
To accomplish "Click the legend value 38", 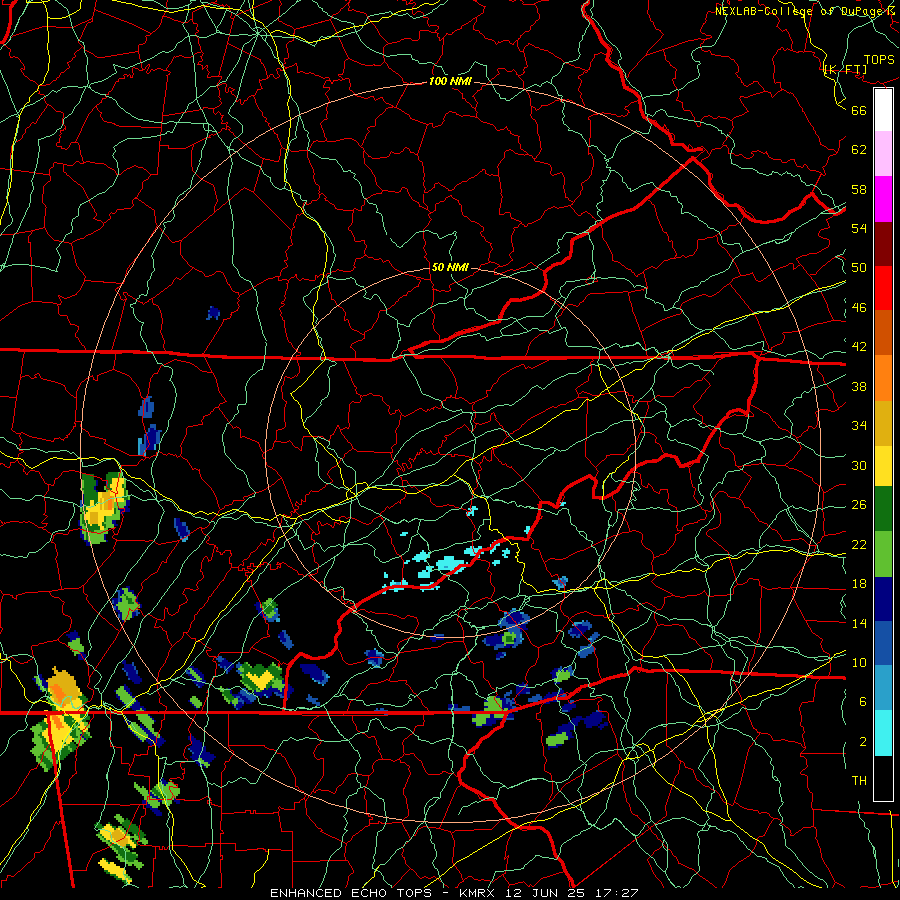I will click(x=859, y=386).
